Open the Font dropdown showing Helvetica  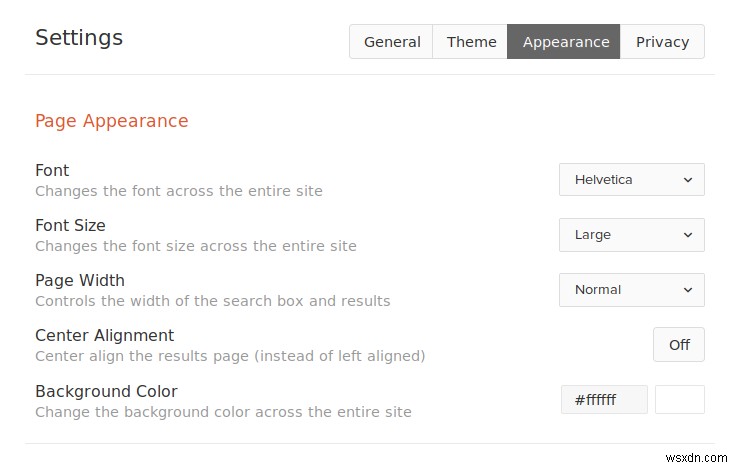point(631,180)
